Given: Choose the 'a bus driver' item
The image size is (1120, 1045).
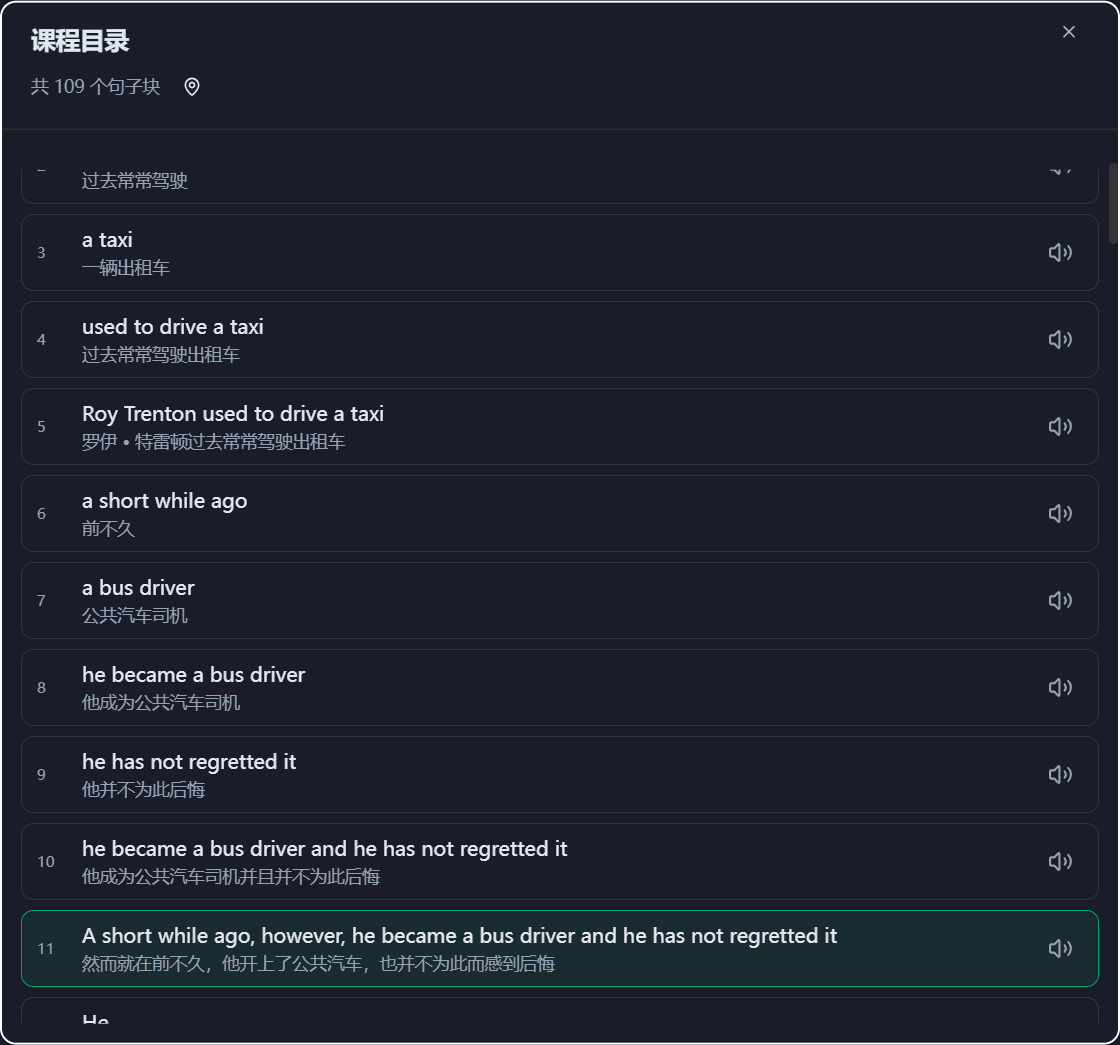Looking at the screenshot, I should click(x=500, y=601).
